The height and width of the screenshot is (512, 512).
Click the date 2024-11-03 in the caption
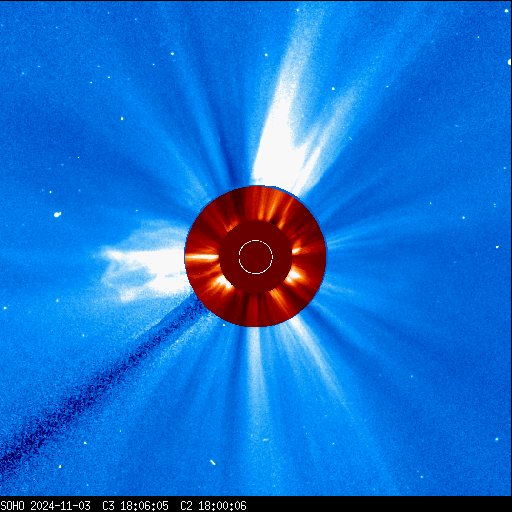[x=60, y=506]
